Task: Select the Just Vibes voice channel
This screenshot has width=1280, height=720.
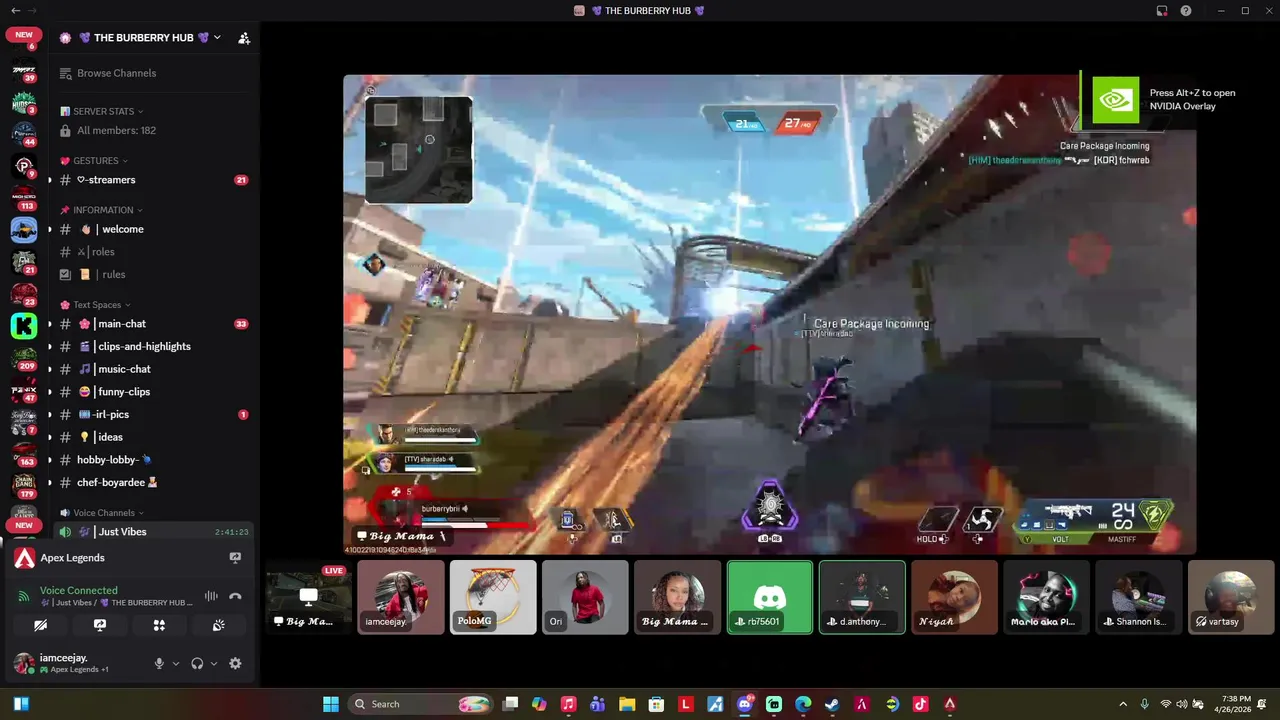Action: click(x=153, y=532)
